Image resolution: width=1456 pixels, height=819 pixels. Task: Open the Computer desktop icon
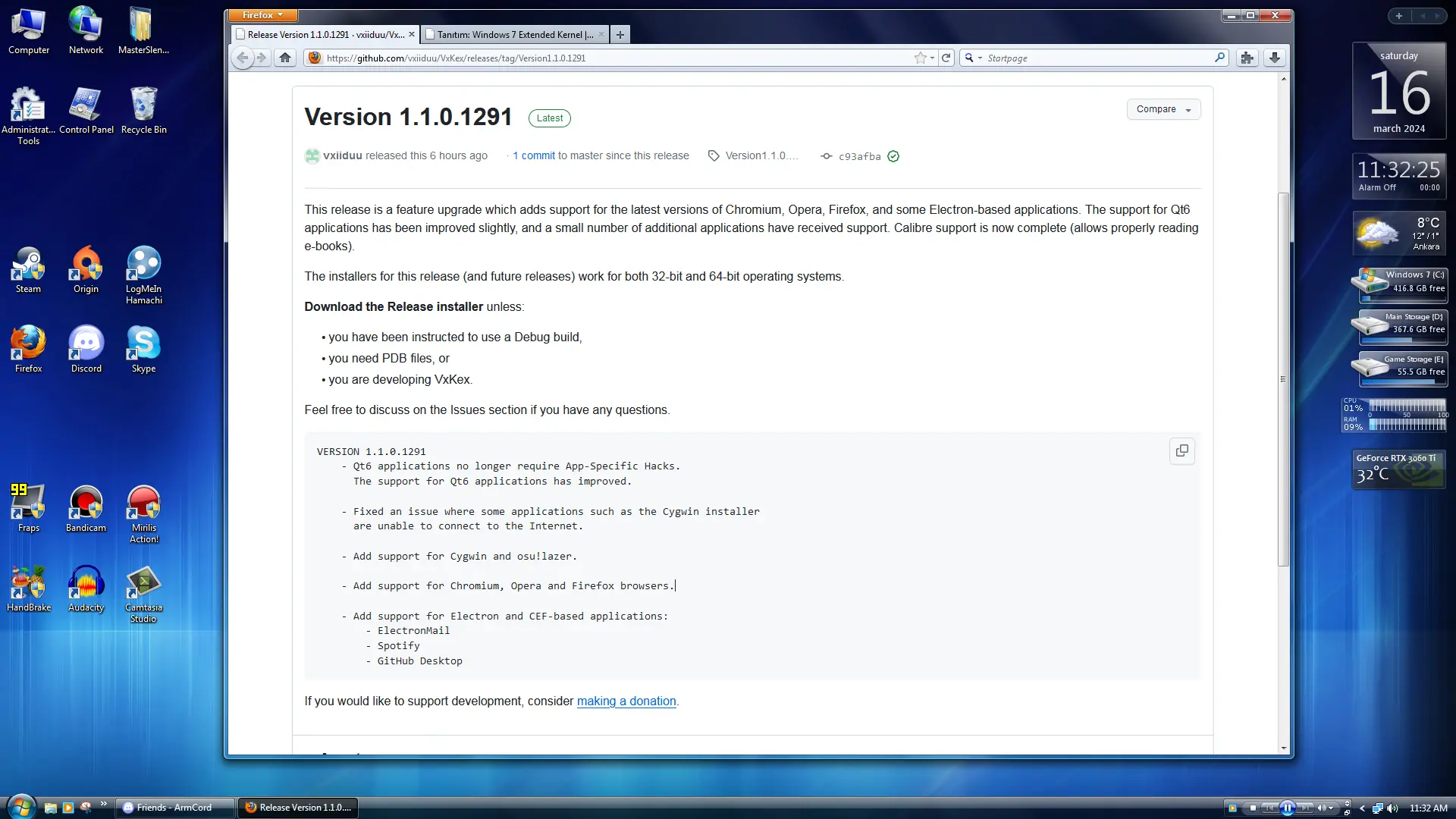click(x=29, y=31)
